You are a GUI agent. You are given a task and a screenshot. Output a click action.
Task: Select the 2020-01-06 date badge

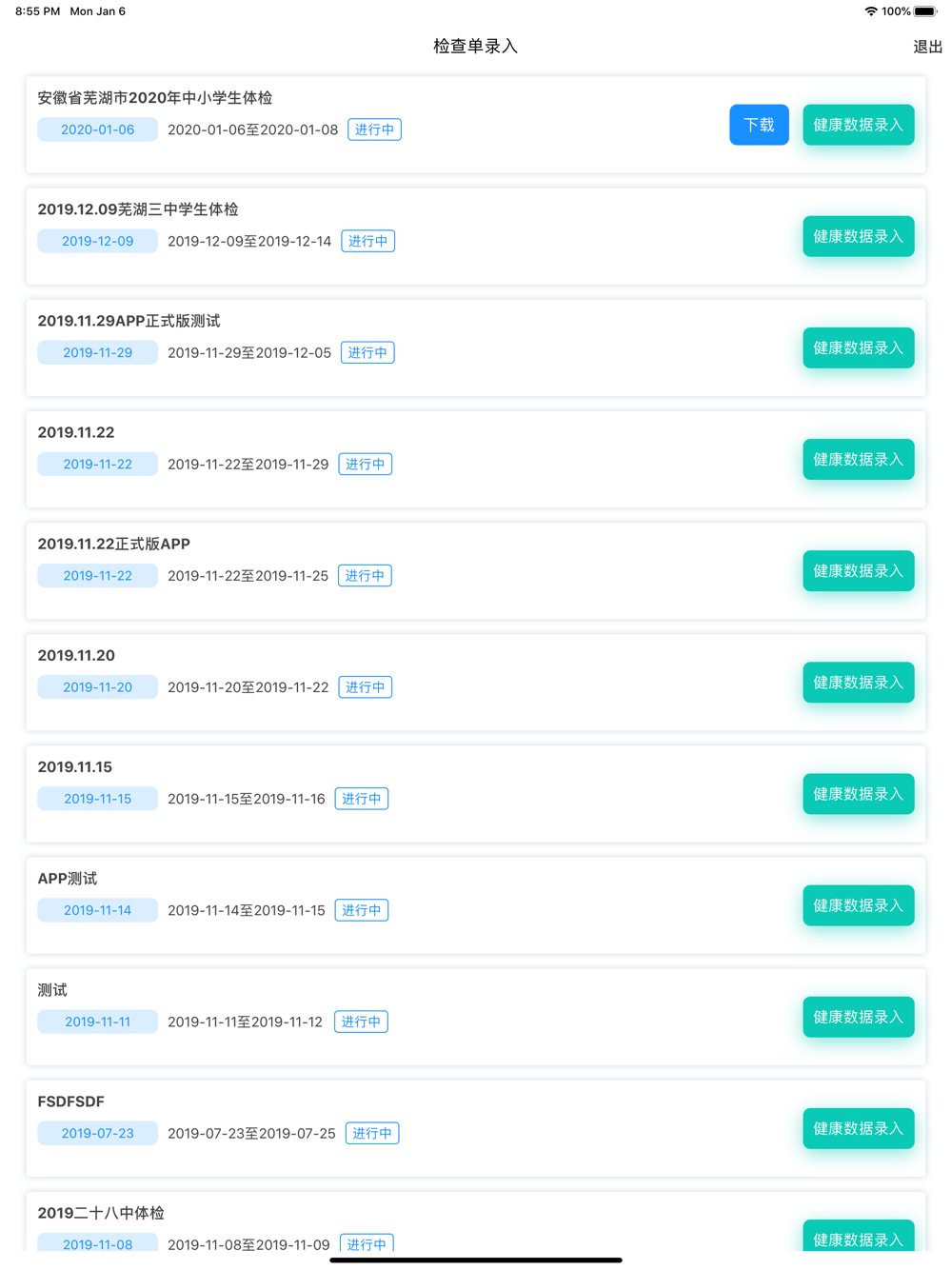click(97, 129)
